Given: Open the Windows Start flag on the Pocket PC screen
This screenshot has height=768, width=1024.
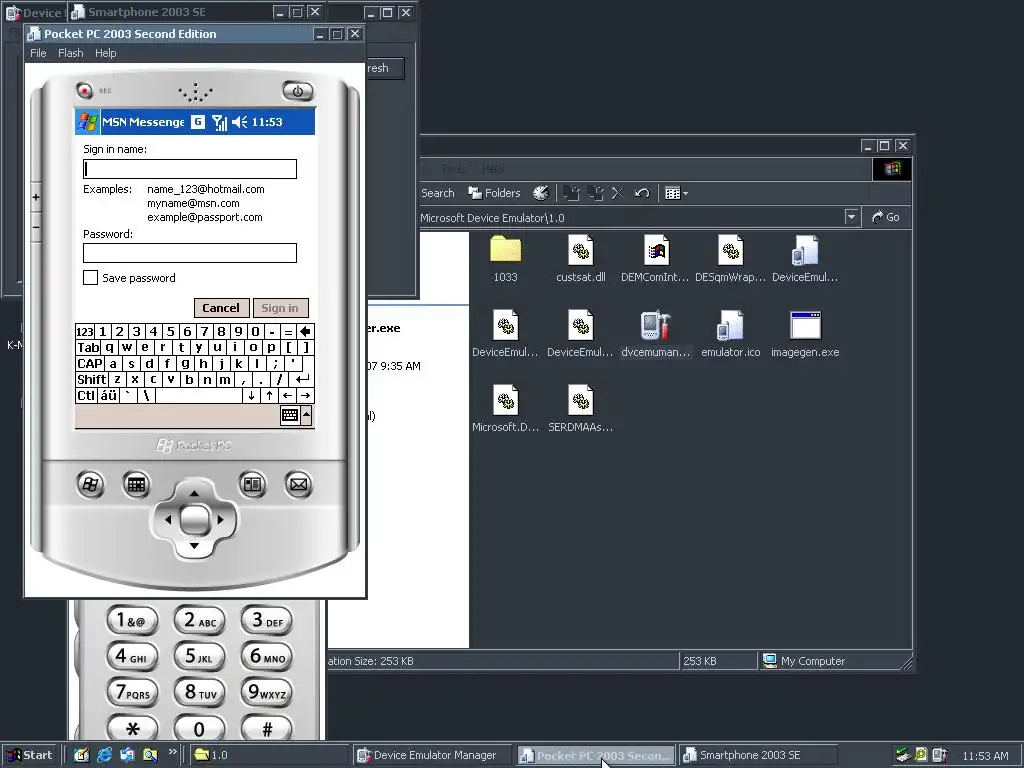Looking at the screenshot, I should [x=88, y=121].
